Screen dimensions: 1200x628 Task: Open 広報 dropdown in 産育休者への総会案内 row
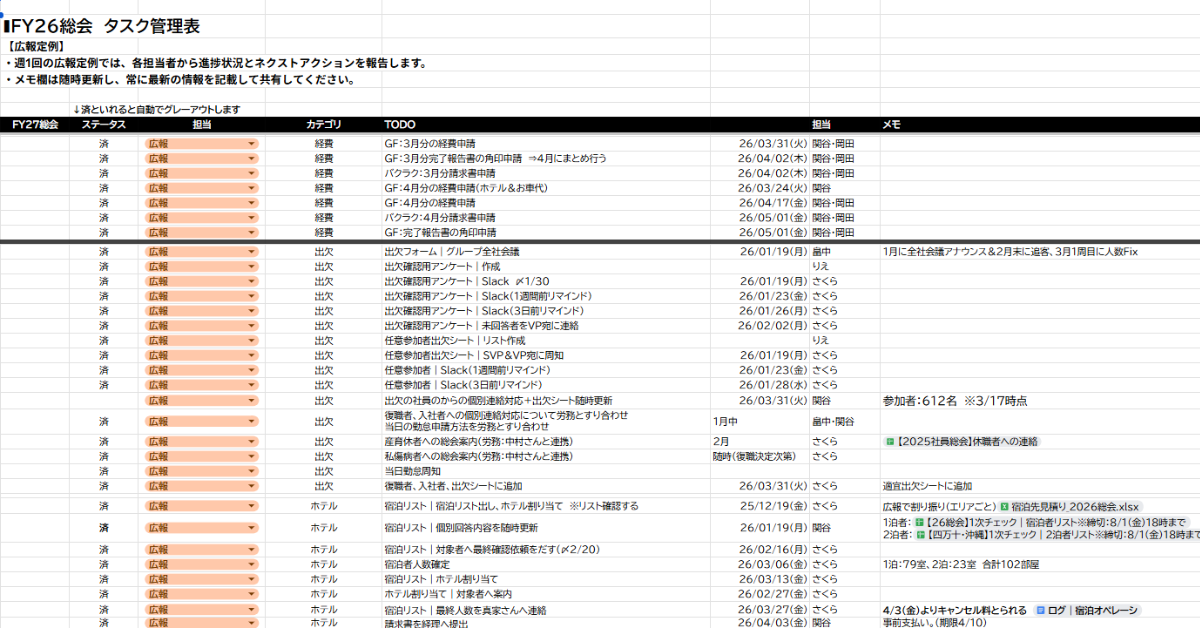coord(202,441)
